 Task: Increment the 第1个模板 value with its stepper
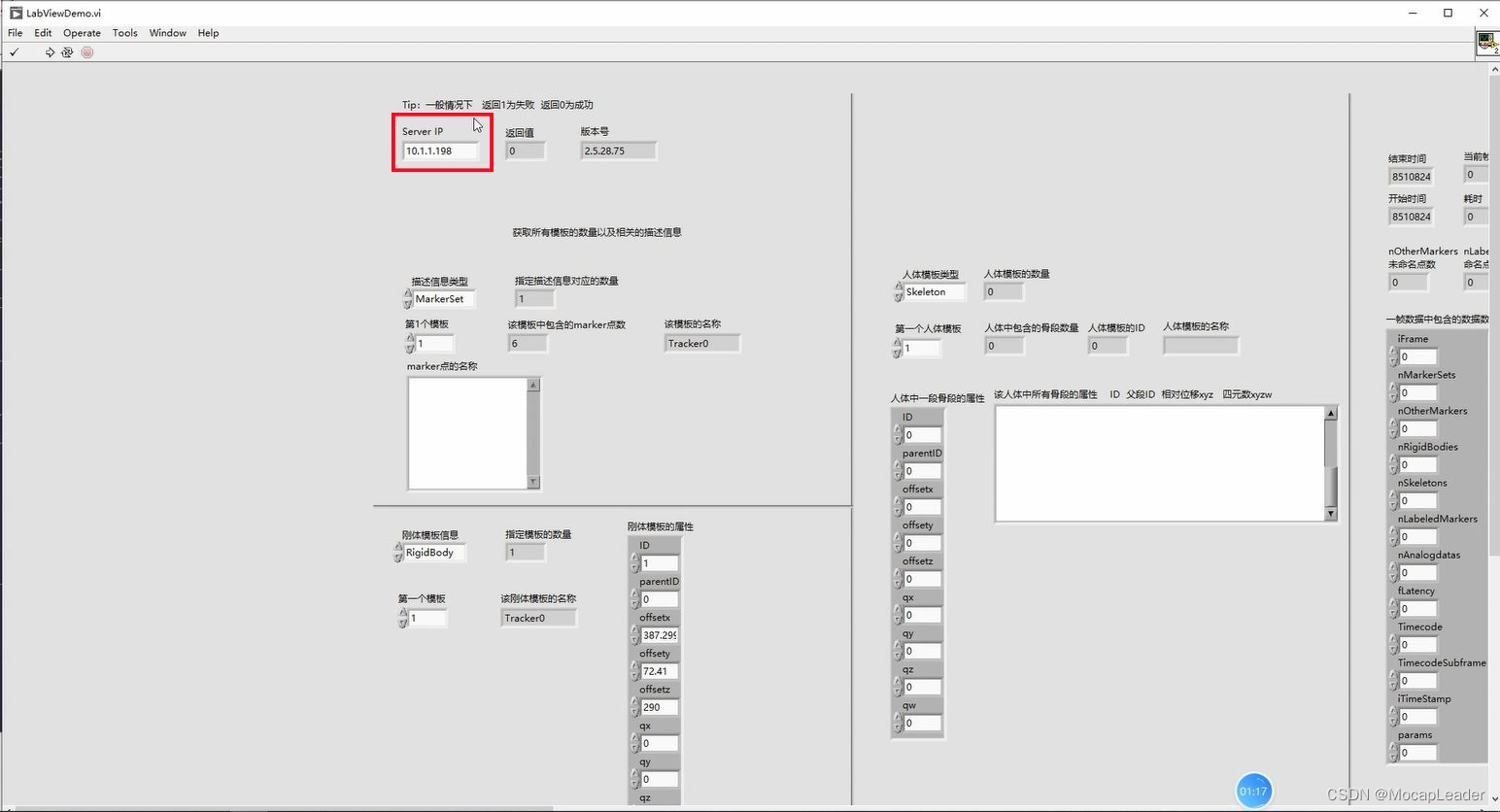point(411,338)
